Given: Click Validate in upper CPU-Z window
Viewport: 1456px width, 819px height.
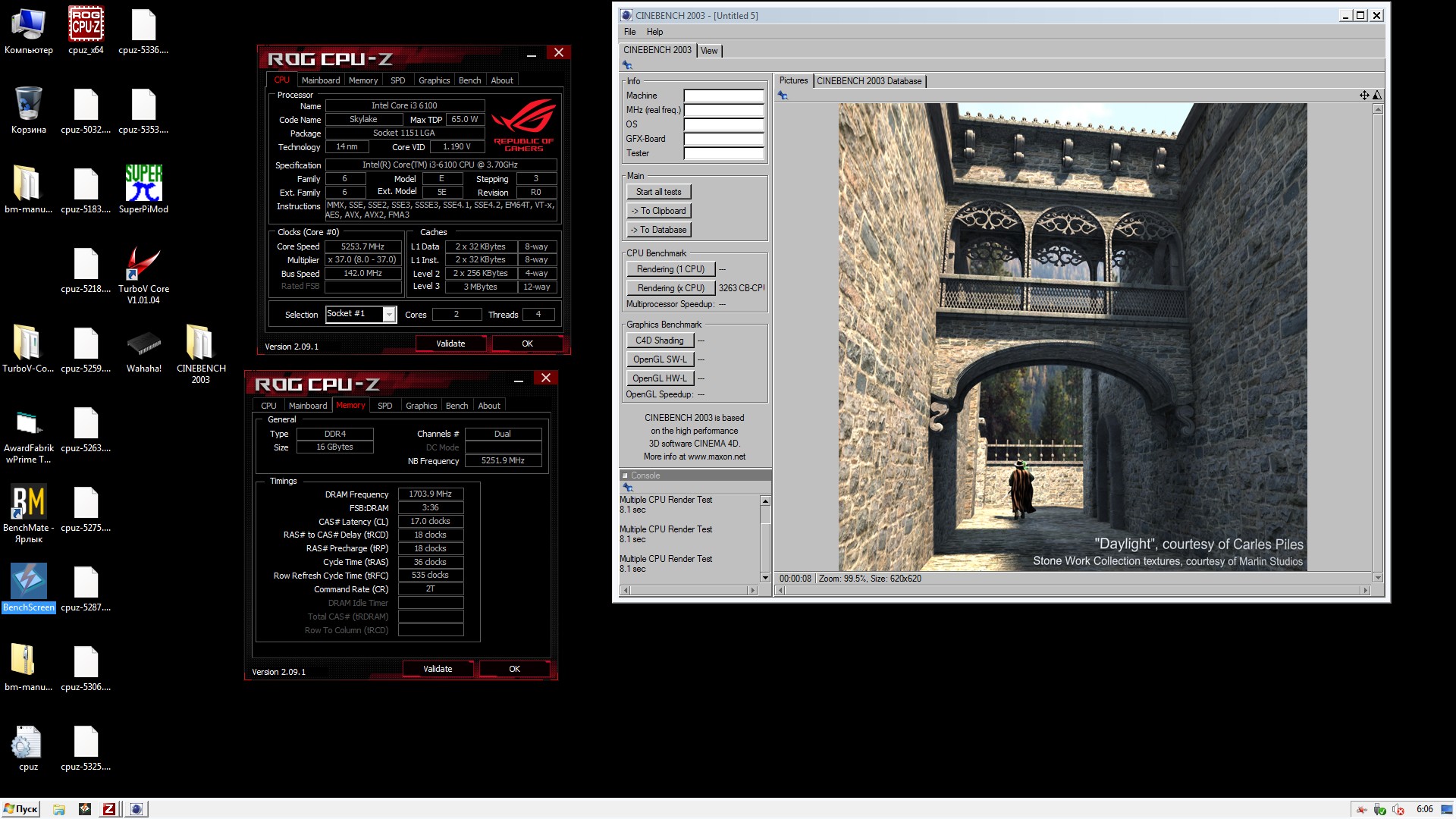Looking at the screenshot, I should pos(450,344).
